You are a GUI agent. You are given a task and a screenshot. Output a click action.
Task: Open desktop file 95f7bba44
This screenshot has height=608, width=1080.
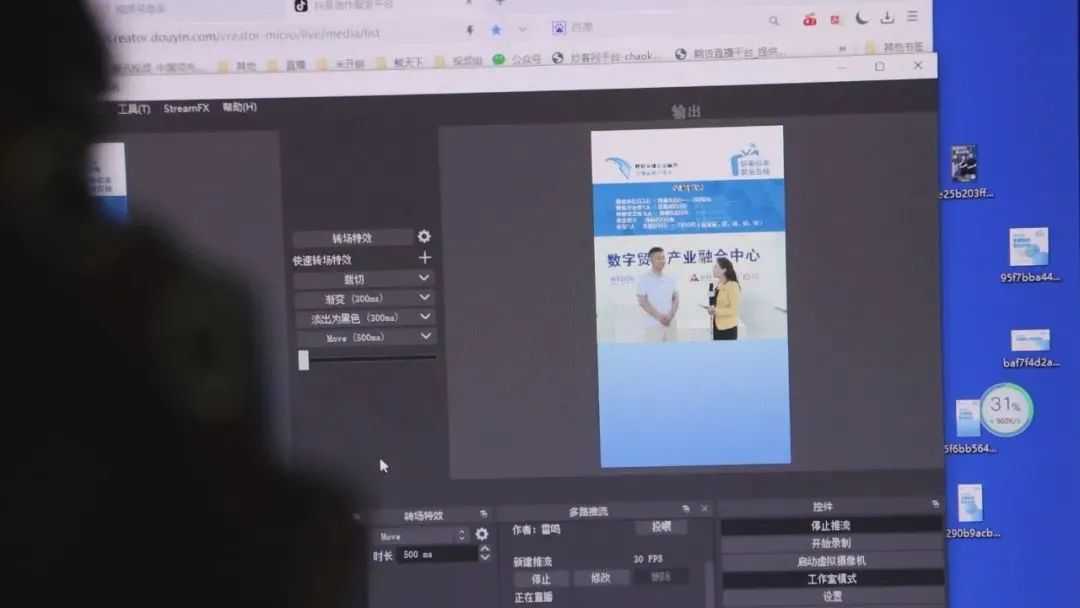(1029, 255)
